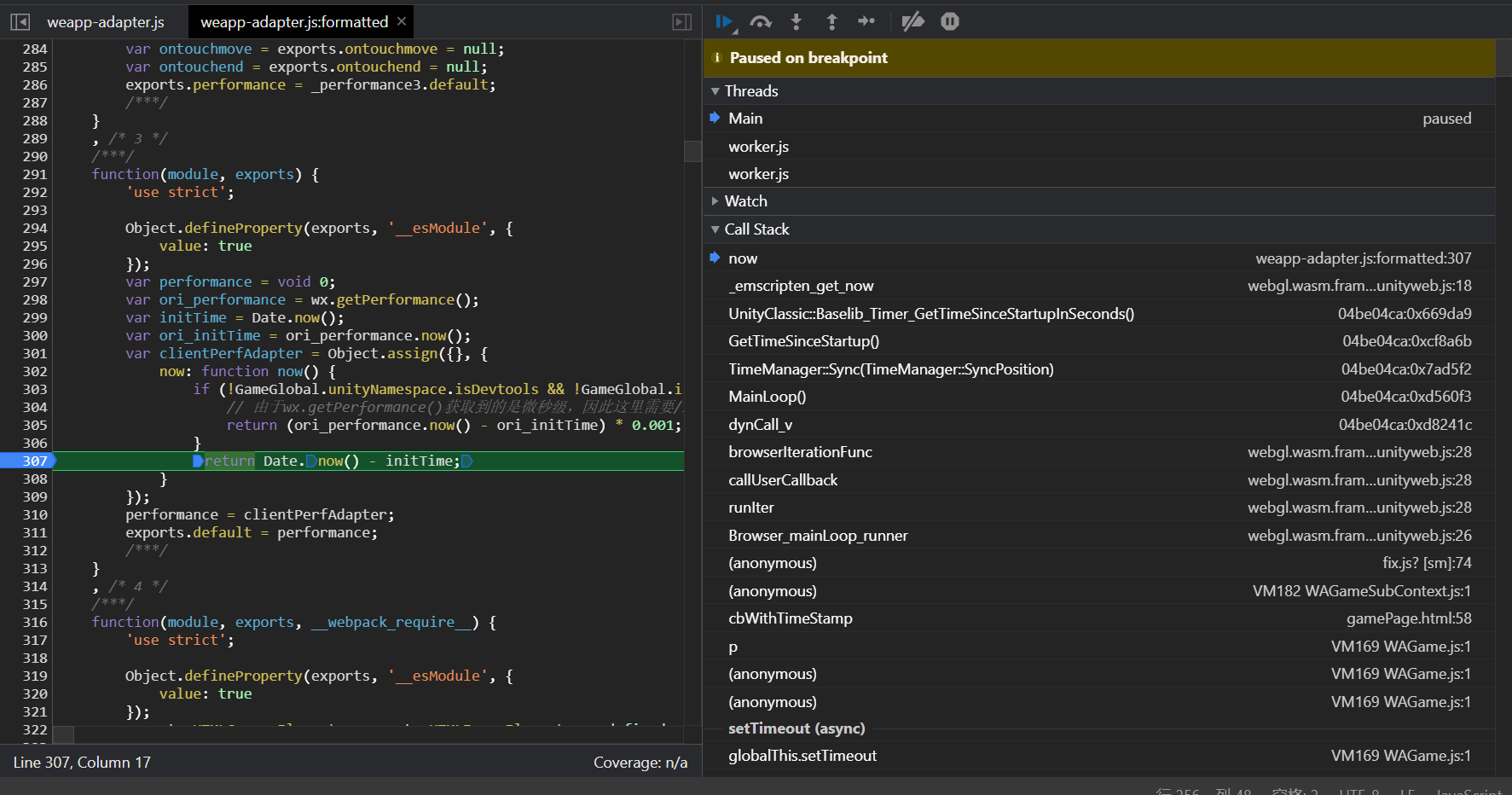This screenshot has width=1512, height=795.
Task: Open gamePage.html:58 source link
Action: [1409, 618]
